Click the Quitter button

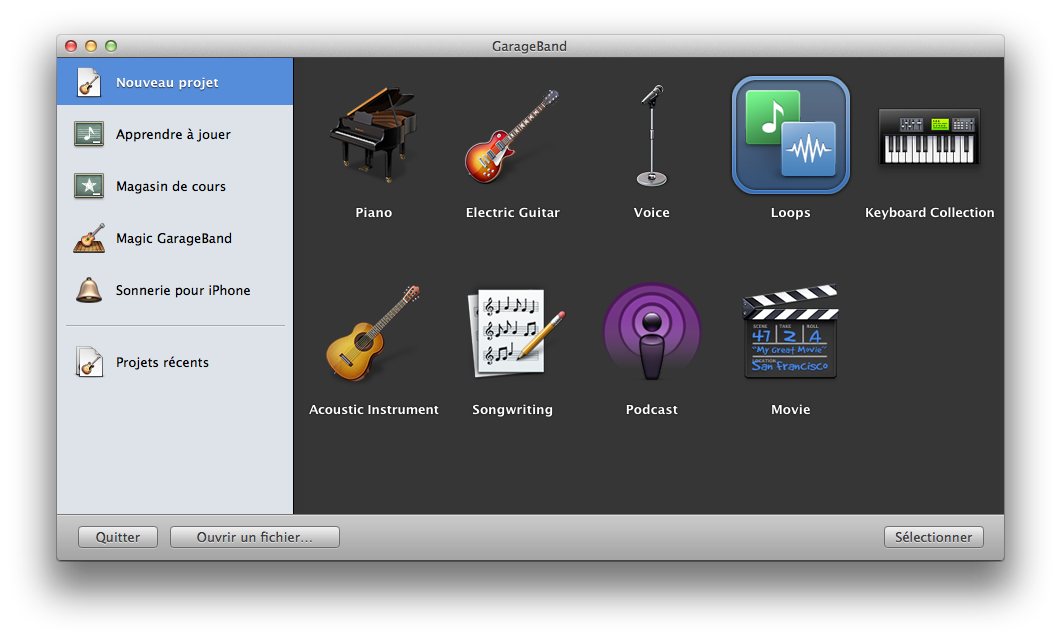(118, 537)
